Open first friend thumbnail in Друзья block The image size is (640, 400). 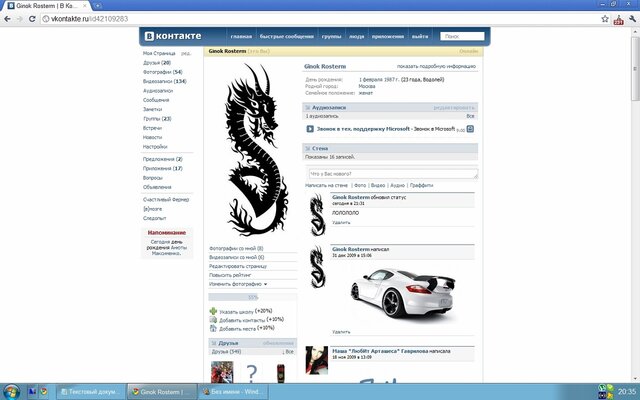222,372
